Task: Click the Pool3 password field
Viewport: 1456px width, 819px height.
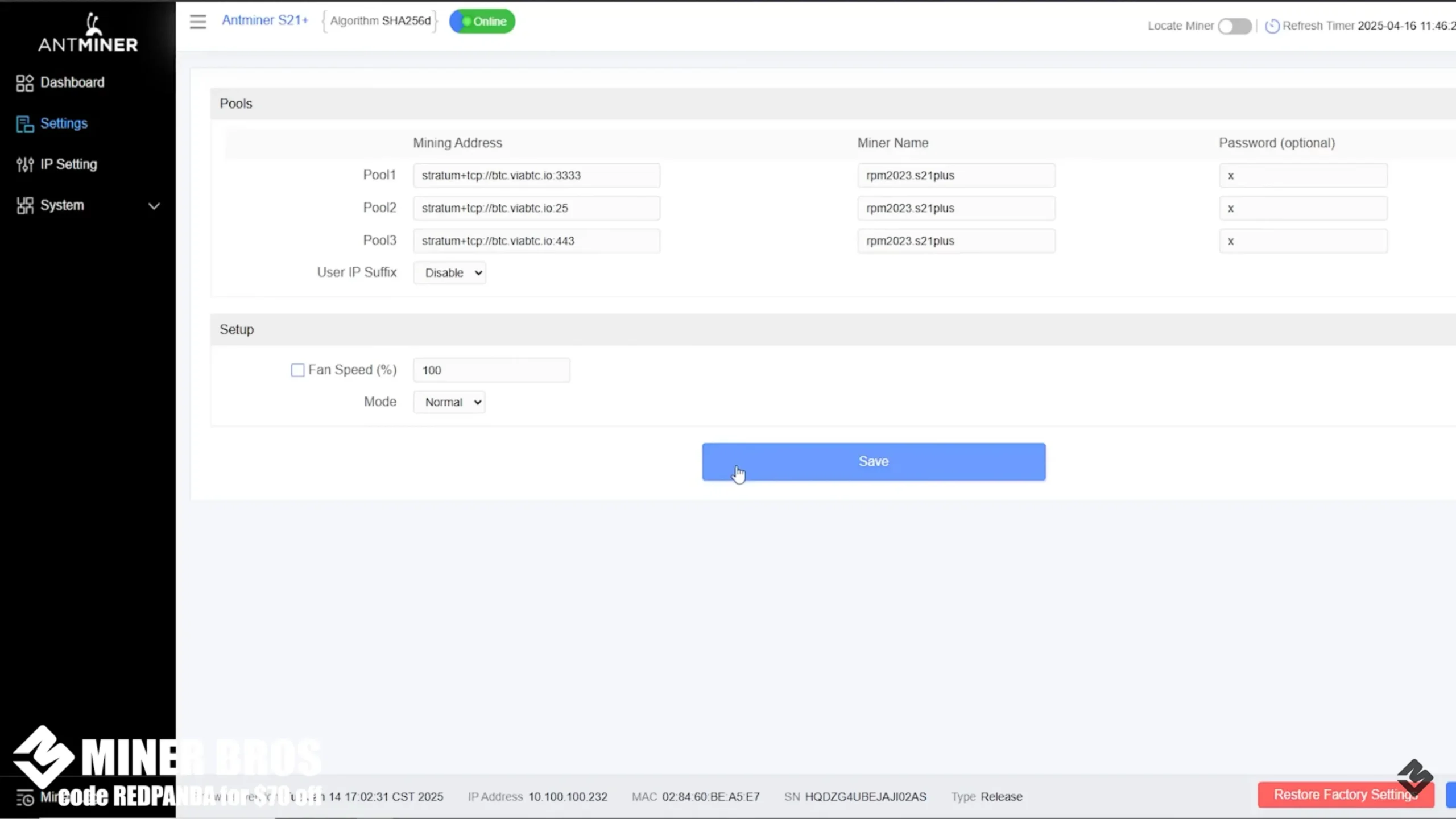Action: tap(1303, 241)
